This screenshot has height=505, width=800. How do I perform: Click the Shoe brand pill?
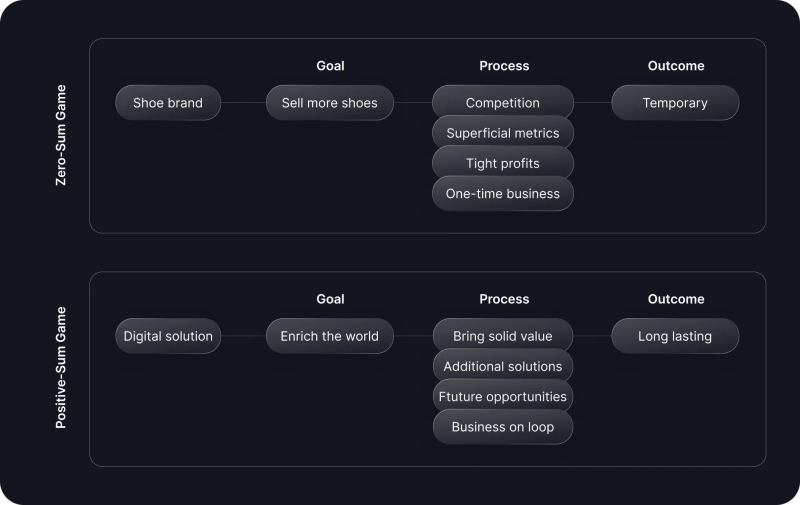pos(168,103)
